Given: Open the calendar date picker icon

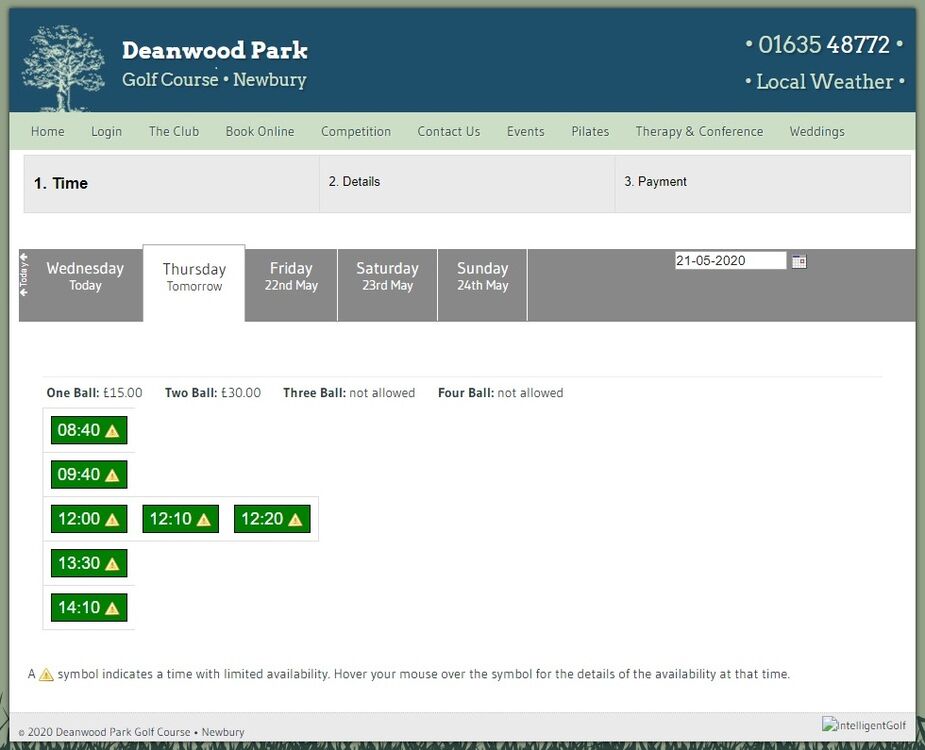Looking at the screenshot, I should click(799, 261).
